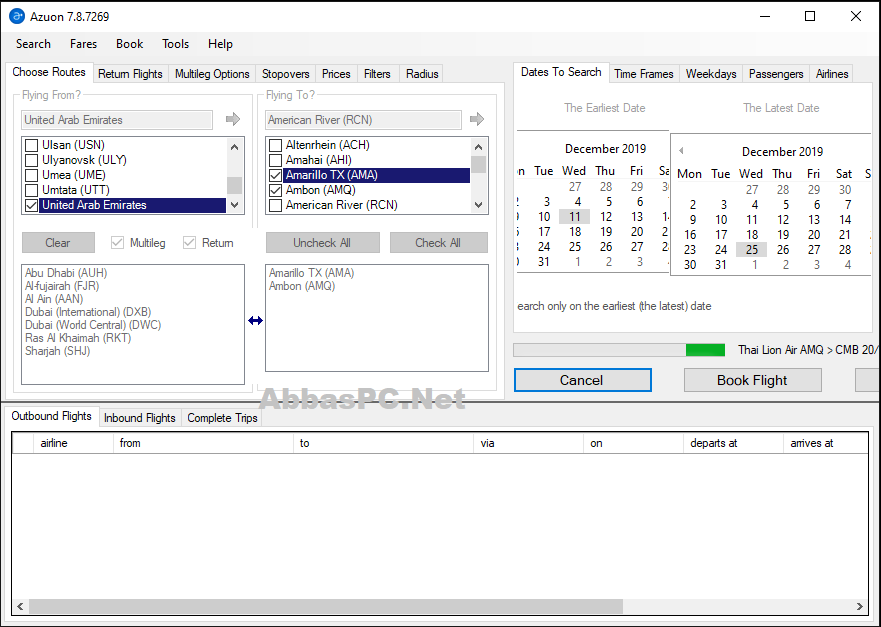Screen dimensions: 881x627
Task: Select Al-fujairah (FJR) in origin list
Action: click(62, 286)
